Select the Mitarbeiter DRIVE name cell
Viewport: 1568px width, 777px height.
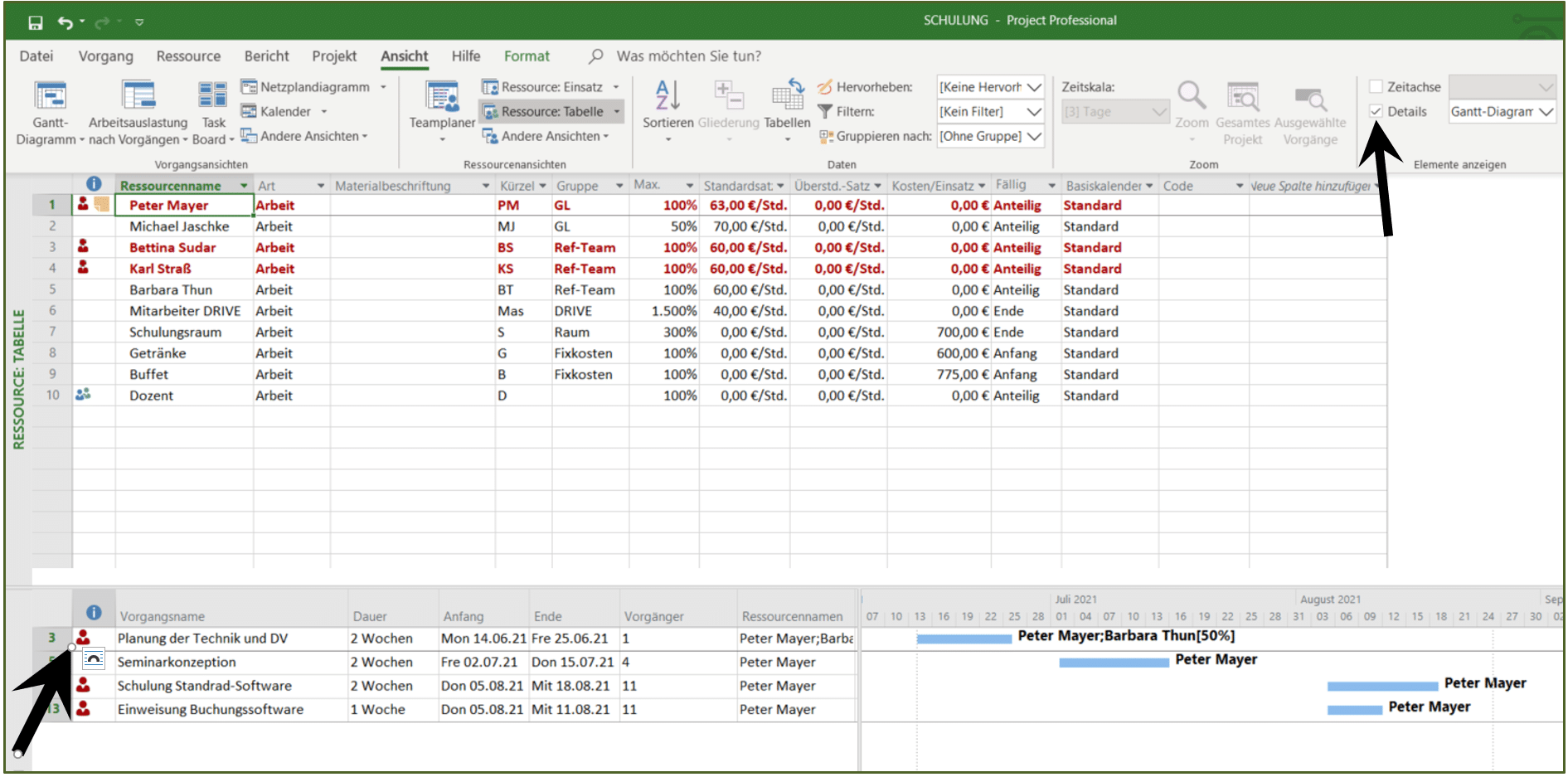184,311
